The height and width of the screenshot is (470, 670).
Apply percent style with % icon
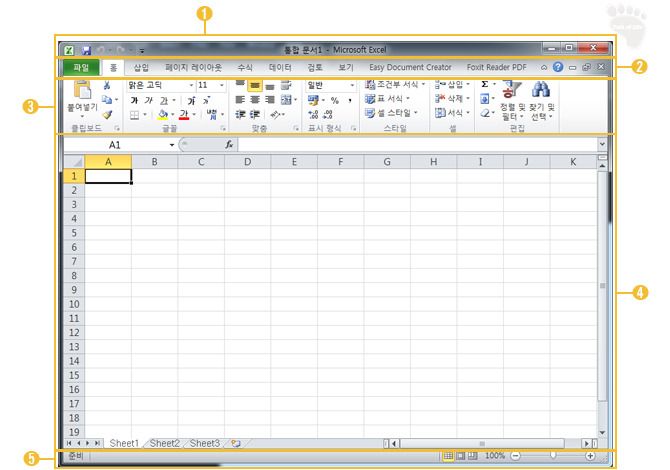(335, 100)
